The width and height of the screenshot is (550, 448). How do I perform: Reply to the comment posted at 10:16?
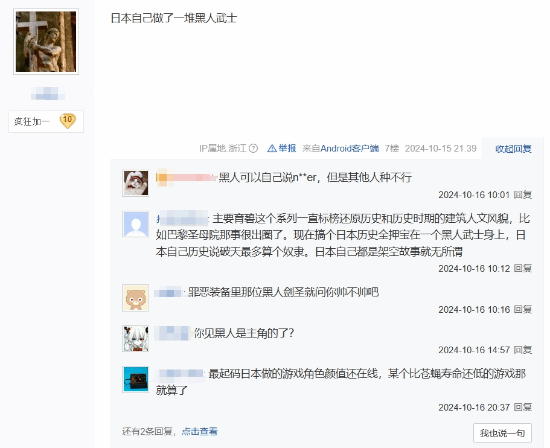pyautogui.click(x=523, y=309)
